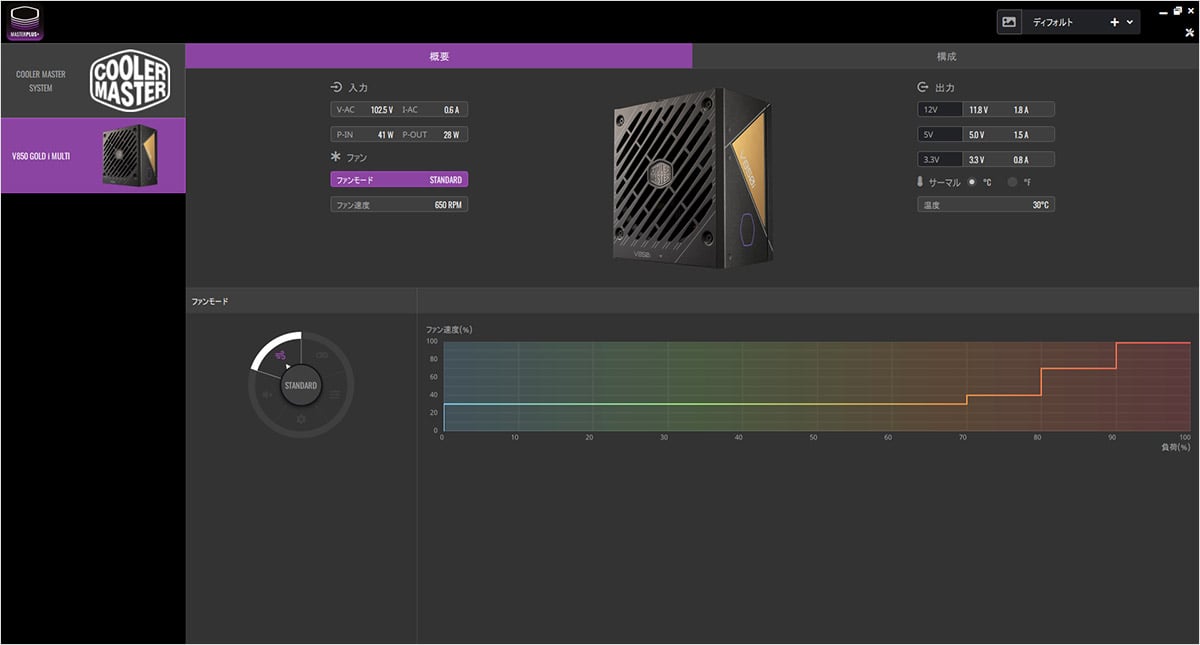The height and width of the screenshot is (645, 1200).
Task: Select the purple fan icon mode on dial
Action: click(x=282, y=355)
